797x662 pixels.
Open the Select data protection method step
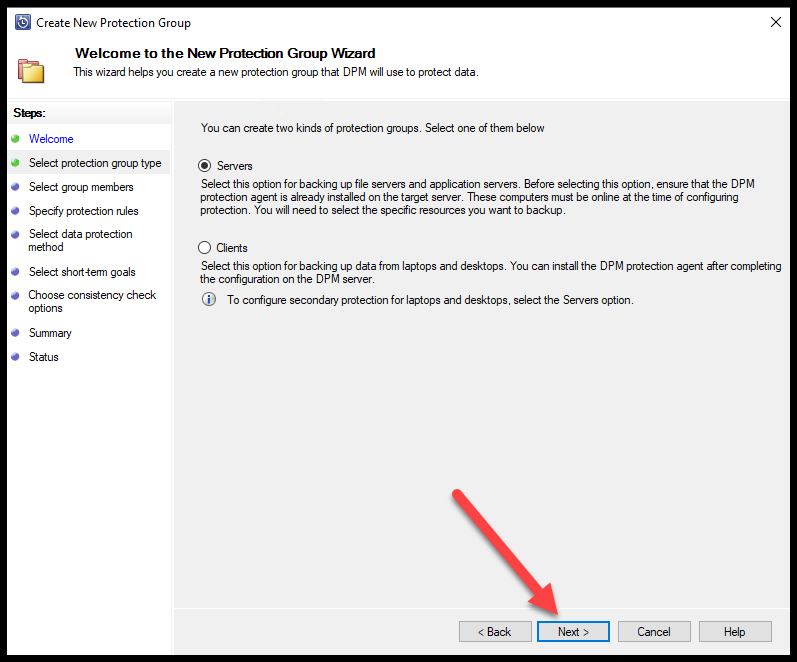tap(80, 240)
